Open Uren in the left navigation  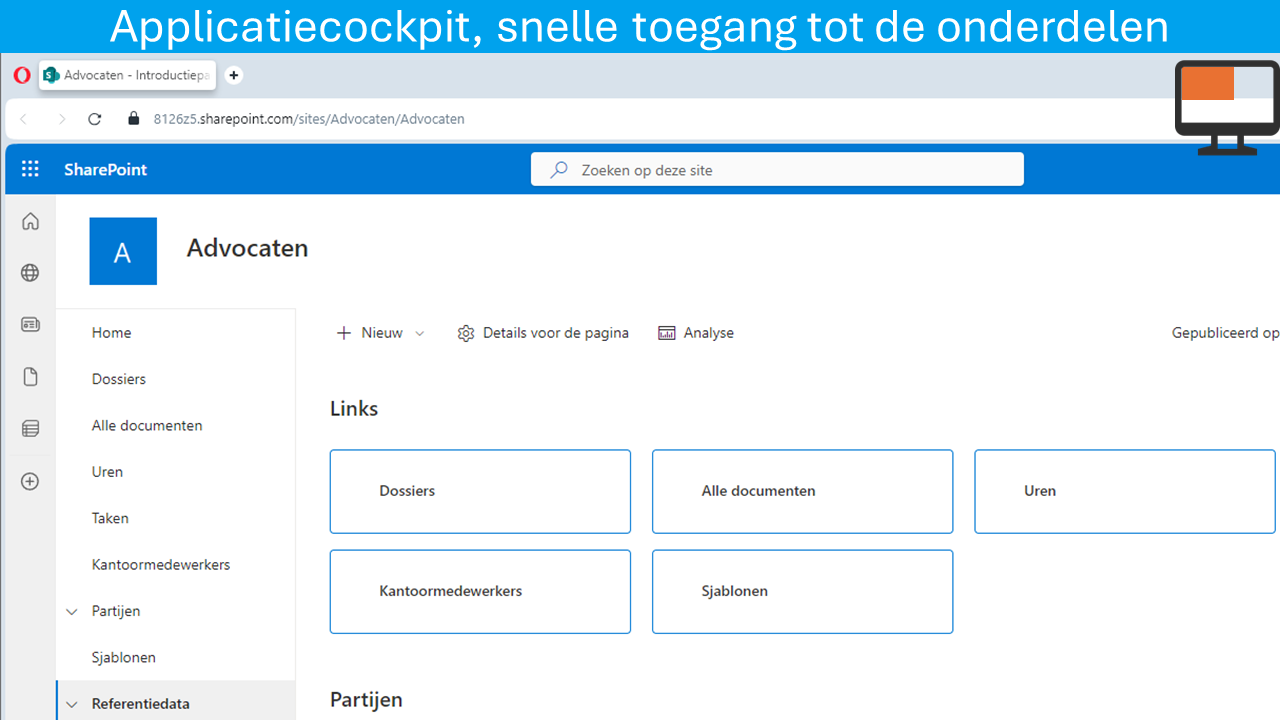coord(107,472)
